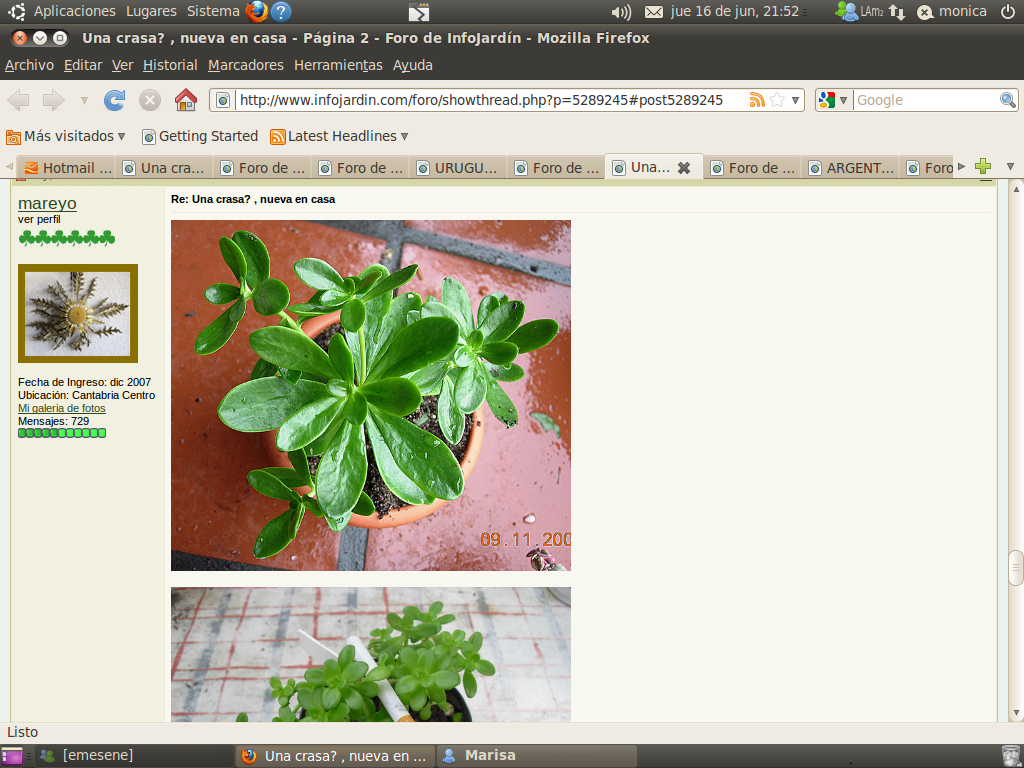Click in the address URL field
The width and height of the screenshot is (1024, 768).
point(480,100)
